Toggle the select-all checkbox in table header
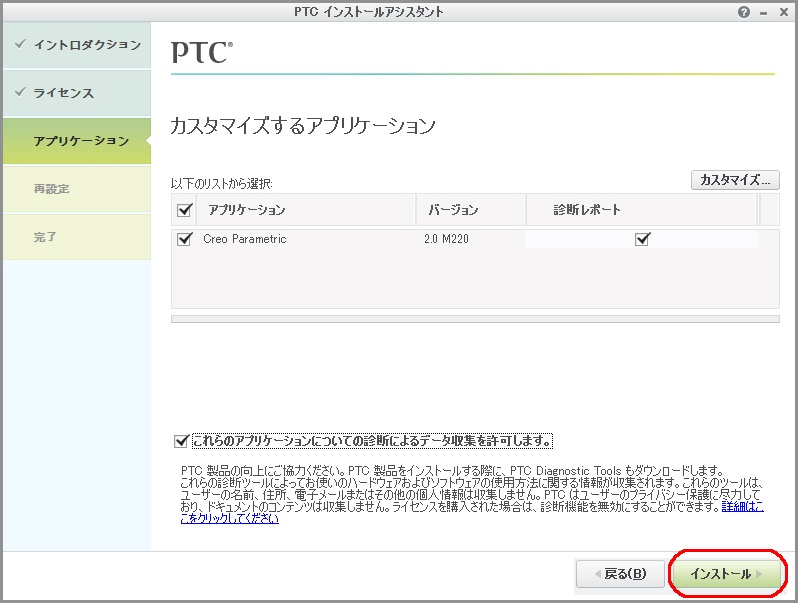Screen dimensions: 798x603 tap(184, 210)
